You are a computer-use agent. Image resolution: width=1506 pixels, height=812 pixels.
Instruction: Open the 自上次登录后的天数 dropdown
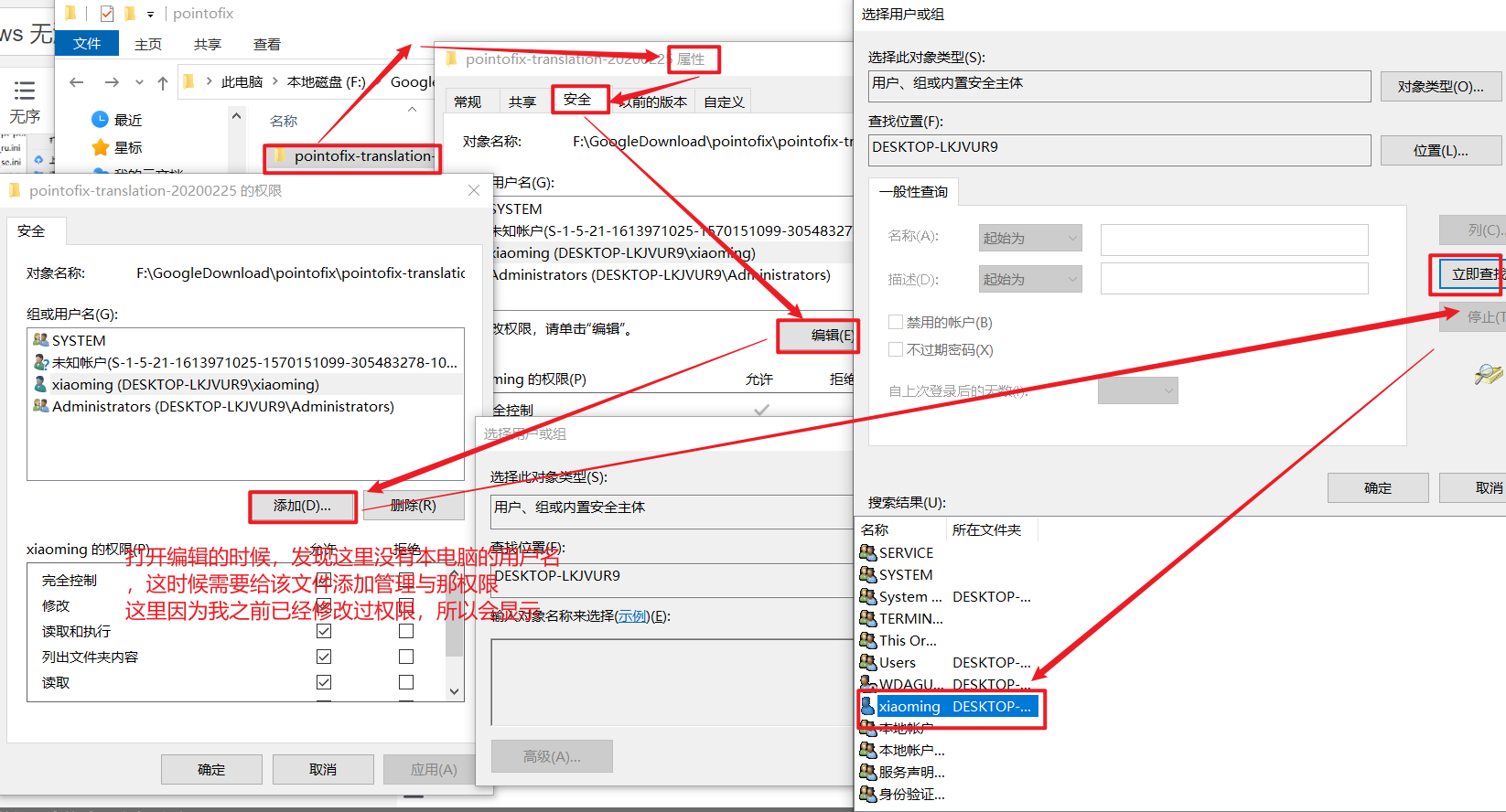coord(1138,390)
